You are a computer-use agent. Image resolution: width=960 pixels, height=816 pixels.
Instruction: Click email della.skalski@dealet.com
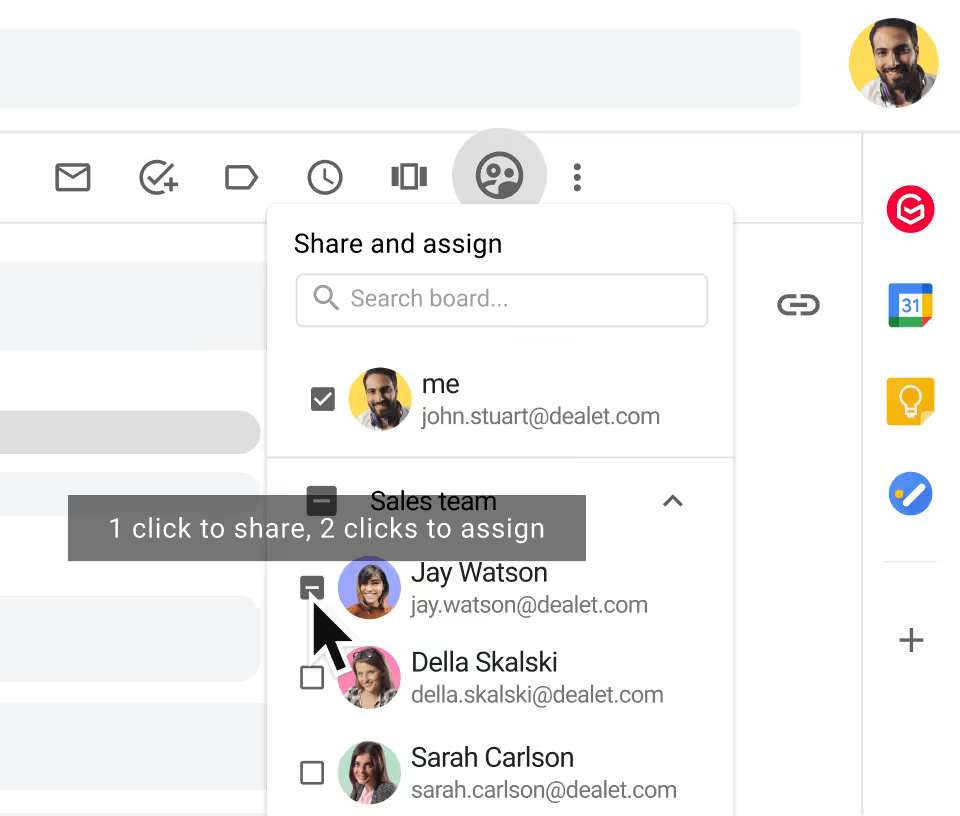[538, 695]
